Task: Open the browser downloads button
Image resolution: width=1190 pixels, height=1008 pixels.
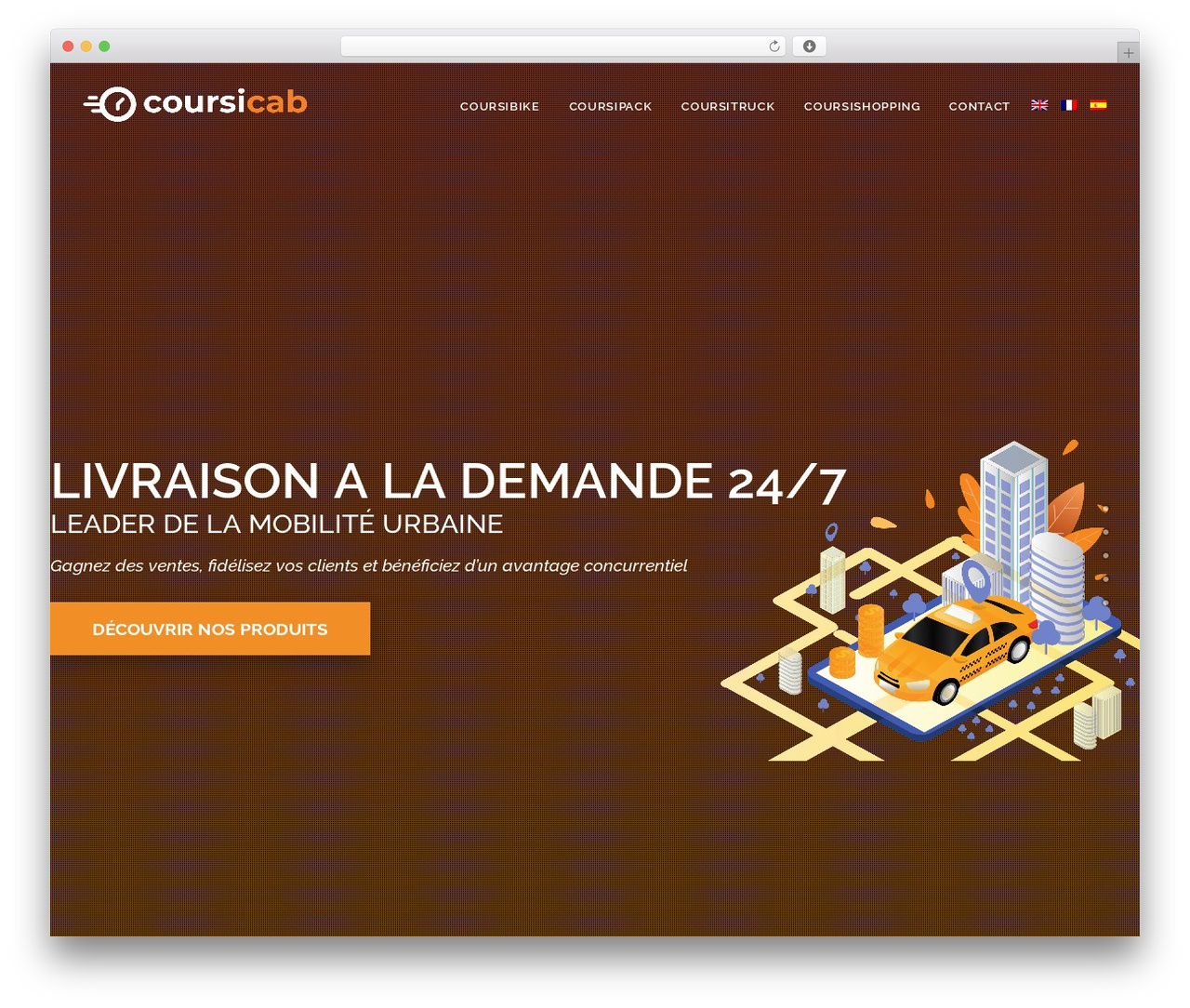Action: tap(809, 46)
